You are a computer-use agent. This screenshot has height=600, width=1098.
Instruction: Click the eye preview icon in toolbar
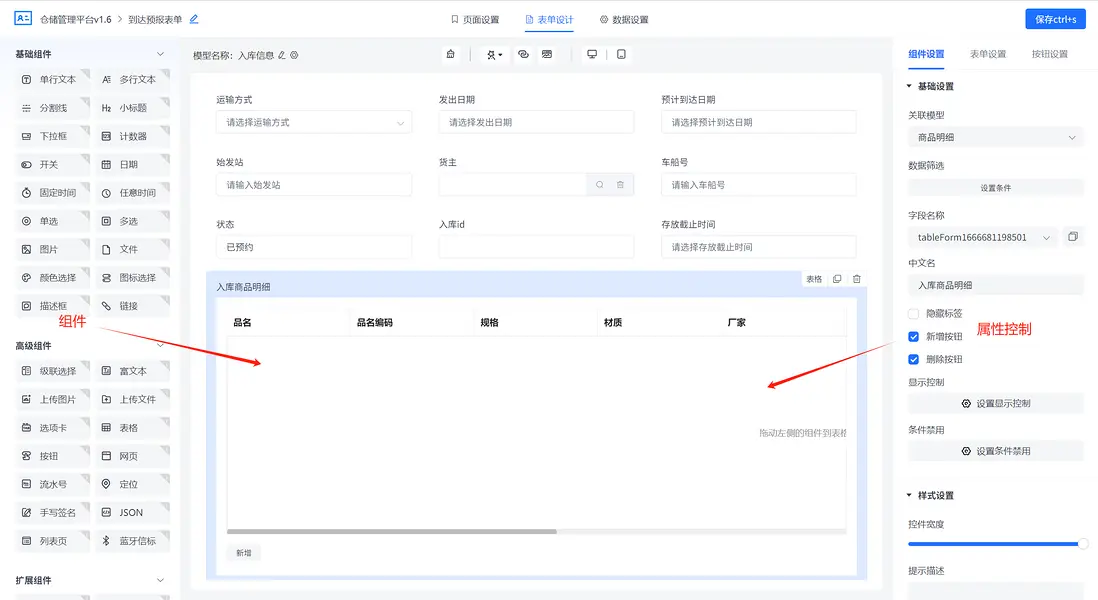[x=523, y=55]
